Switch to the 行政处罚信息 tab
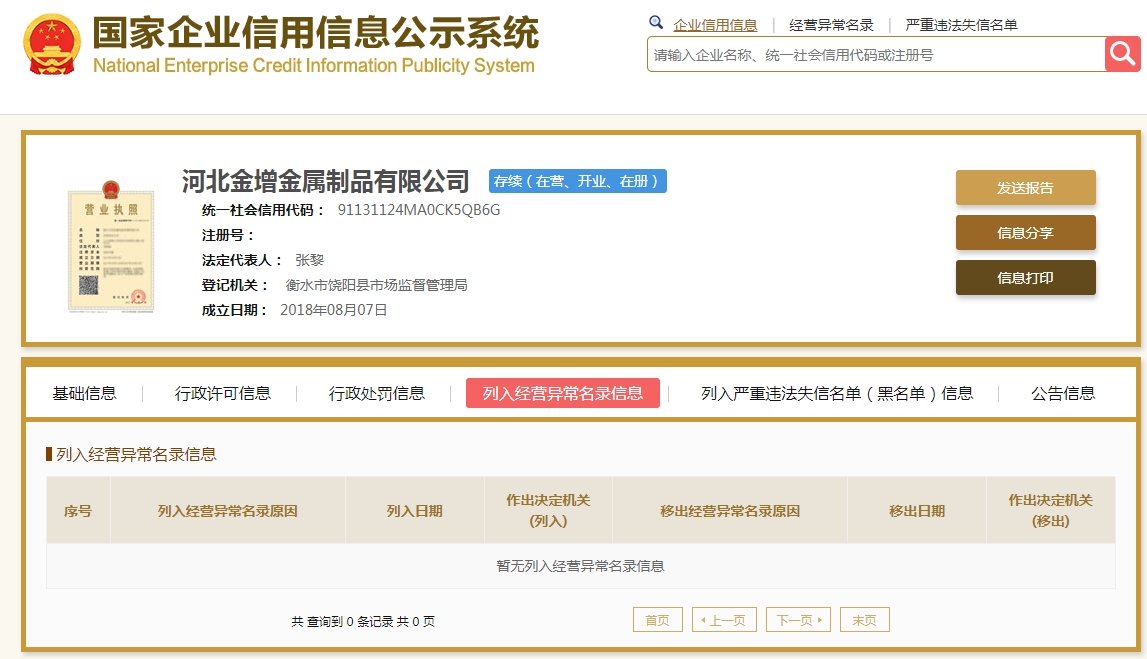The width and height of the screenshot is (1147, 659). (x=377, y=393)
